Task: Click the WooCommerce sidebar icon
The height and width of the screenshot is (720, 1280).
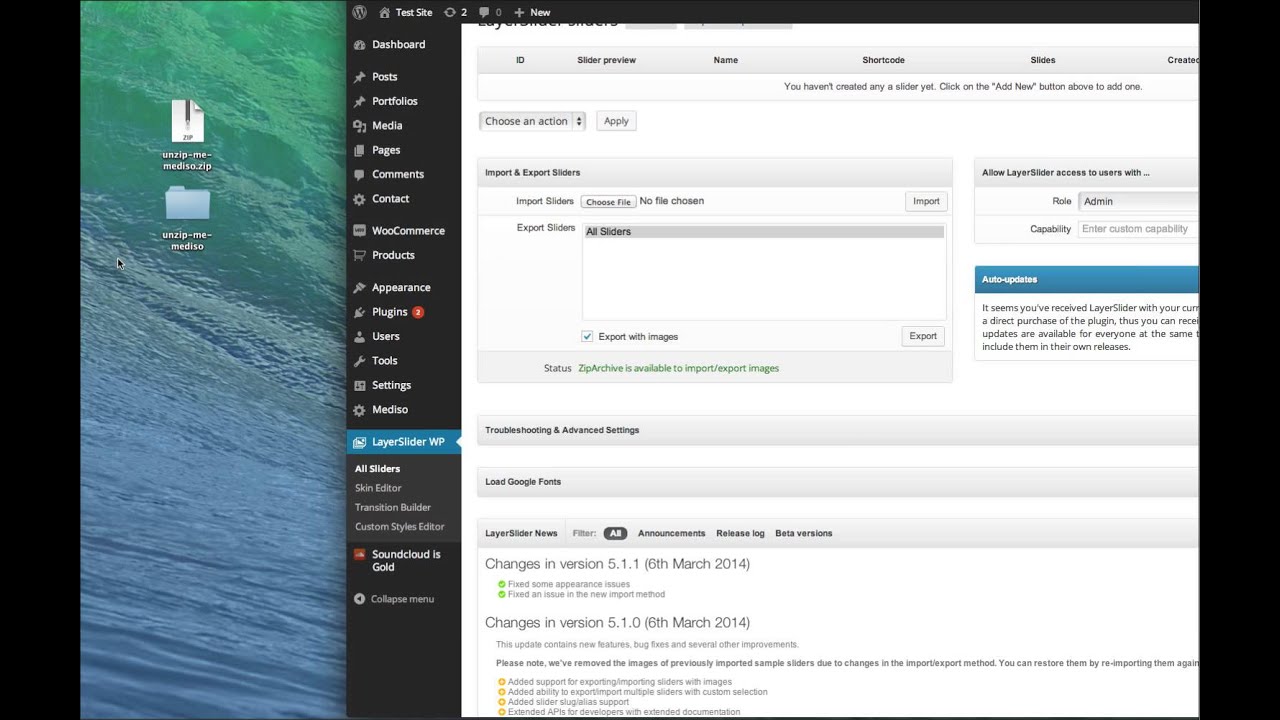Action: [x=360, y=231]
